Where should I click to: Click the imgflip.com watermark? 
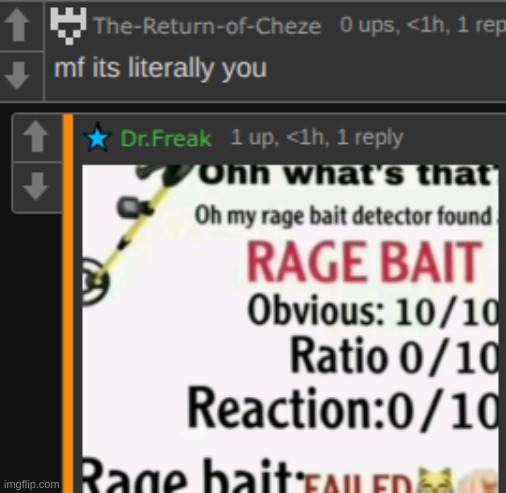coord(32,484)
